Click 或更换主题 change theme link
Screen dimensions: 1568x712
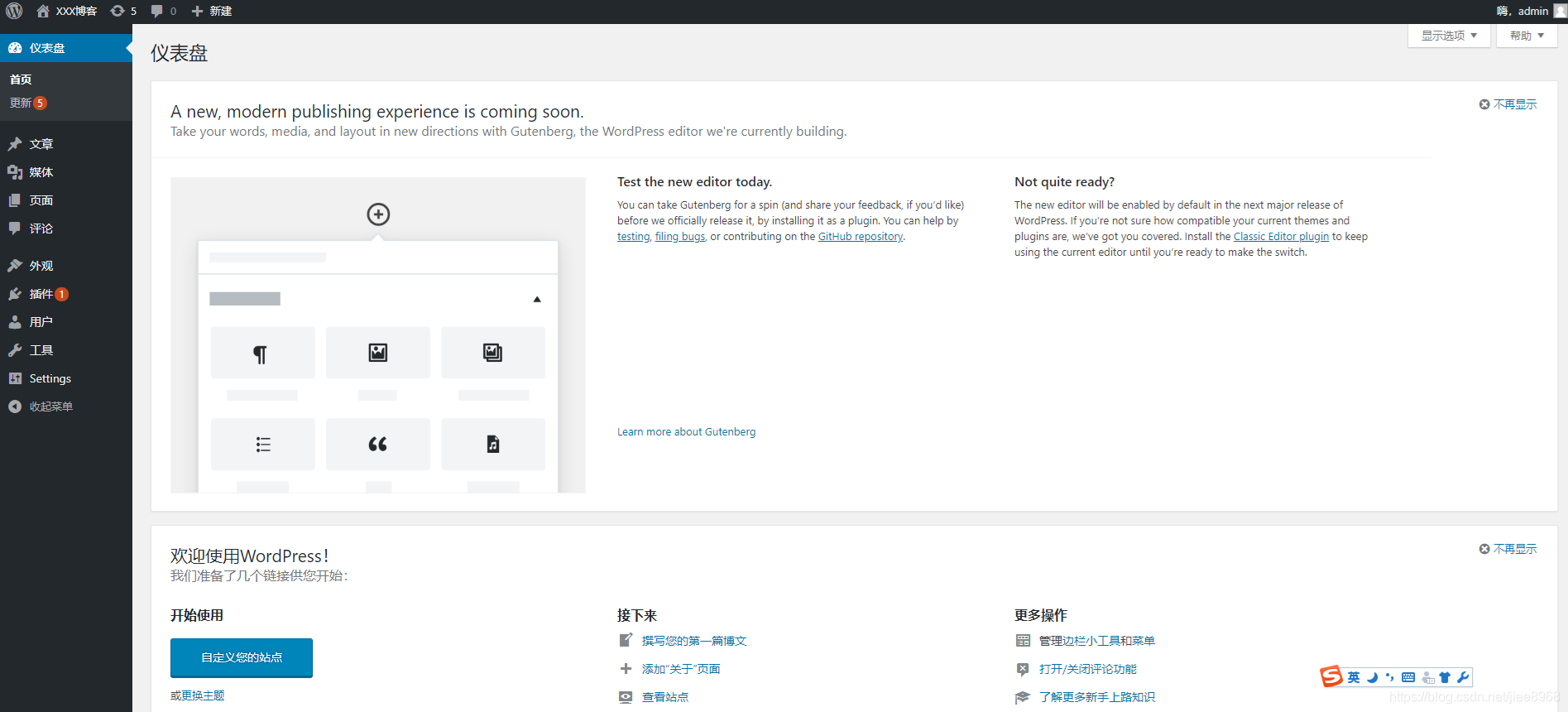(x=198, y=695)
